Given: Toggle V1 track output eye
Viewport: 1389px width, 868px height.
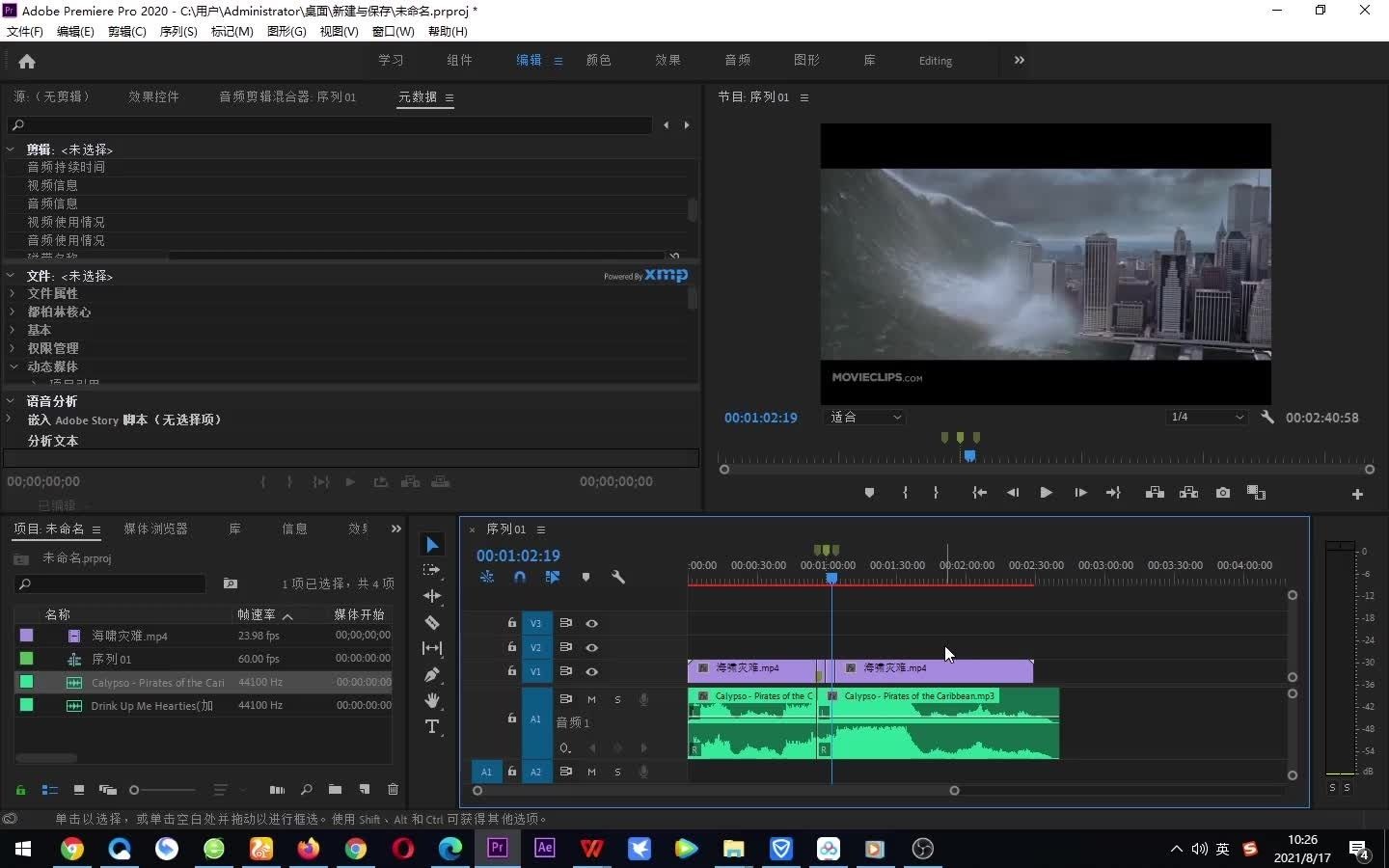Looking at the screenshot, I should tap(591, 671).
